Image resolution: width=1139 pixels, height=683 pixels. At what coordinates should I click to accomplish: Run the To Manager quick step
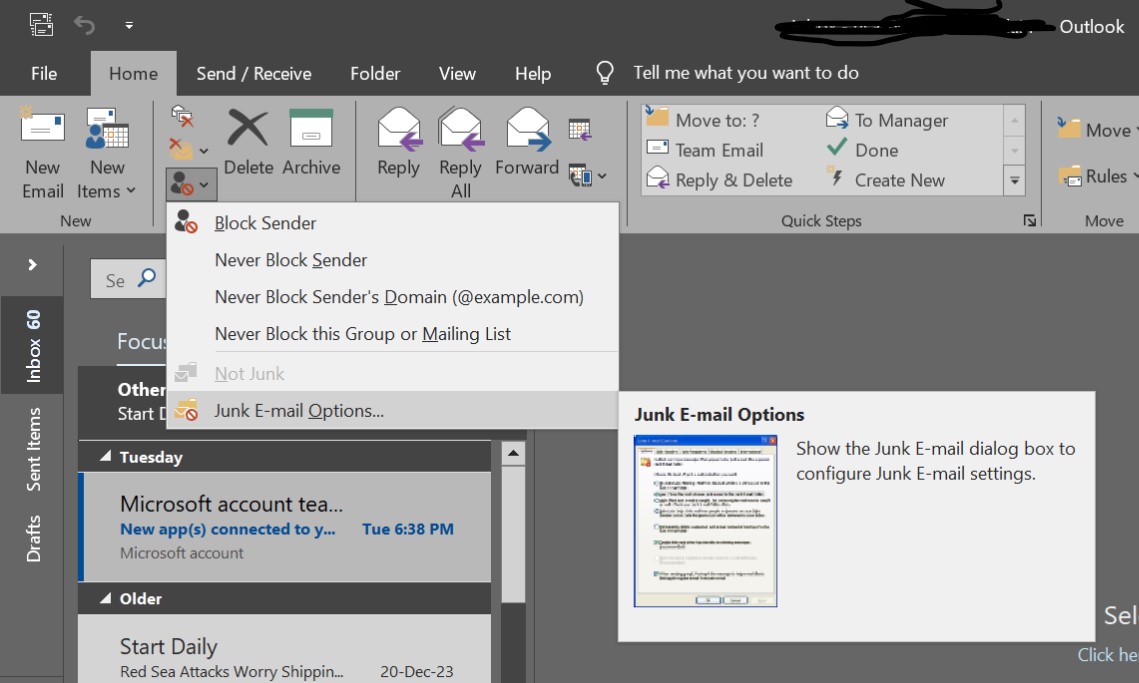pos(887,119)
